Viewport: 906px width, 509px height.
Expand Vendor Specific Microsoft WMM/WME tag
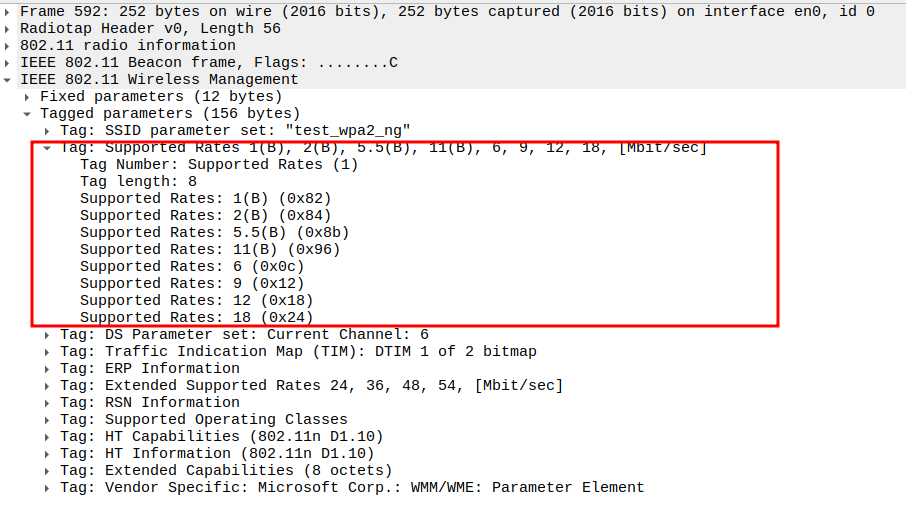point(48,488)
